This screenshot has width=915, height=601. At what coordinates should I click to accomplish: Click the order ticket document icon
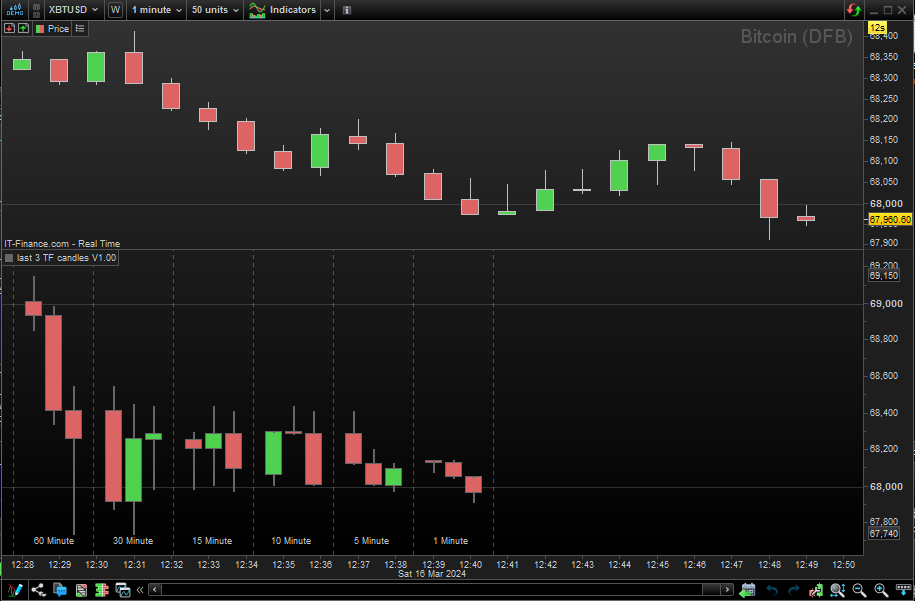pyautogui.click(x=81, y=590)
